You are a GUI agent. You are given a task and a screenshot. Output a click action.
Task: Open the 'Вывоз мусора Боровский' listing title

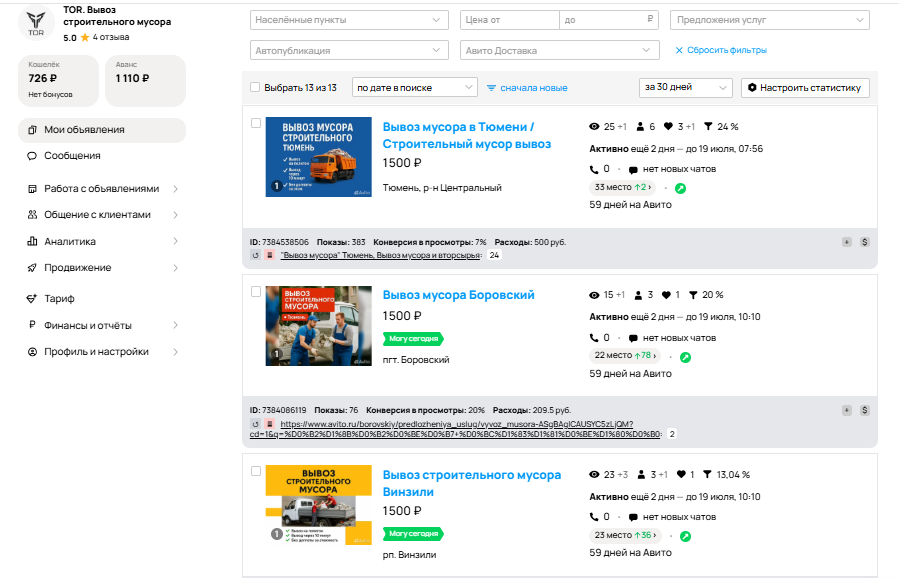[459, 295]
